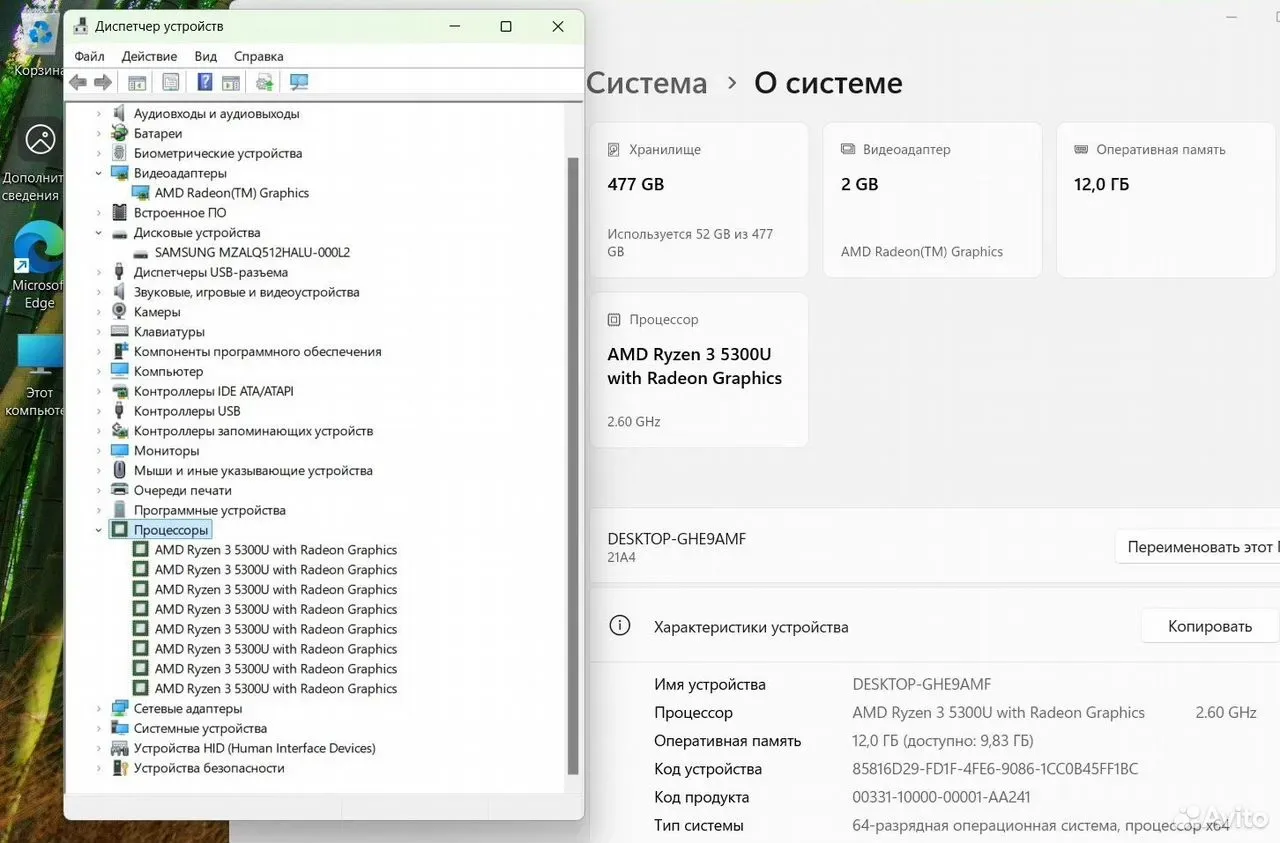The height and width of the screenshot is (843, 1280).
Task: Click the blue Help question-mark icon
Action: [205, 82]
